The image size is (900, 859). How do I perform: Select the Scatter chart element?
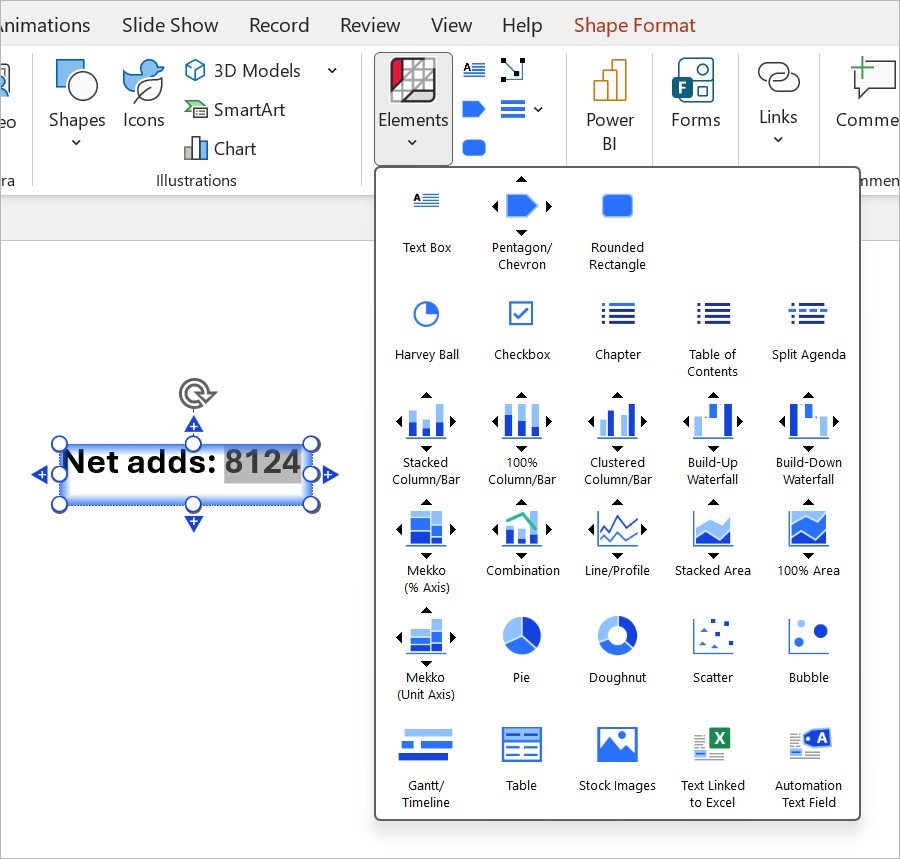pos(712,650)
